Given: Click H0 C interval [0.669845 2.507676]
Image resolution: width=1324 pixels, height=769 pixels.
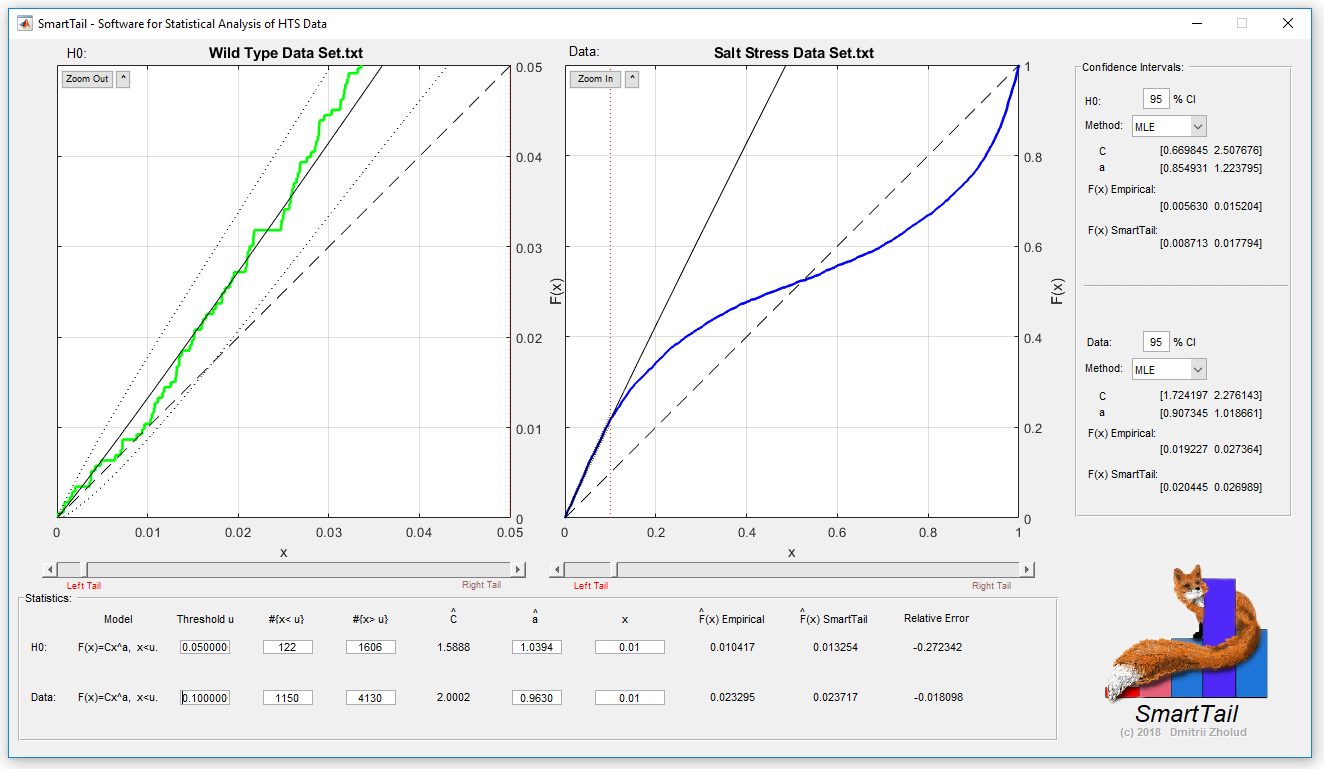Looking at the screenshot, I should tap(1210, 150).
